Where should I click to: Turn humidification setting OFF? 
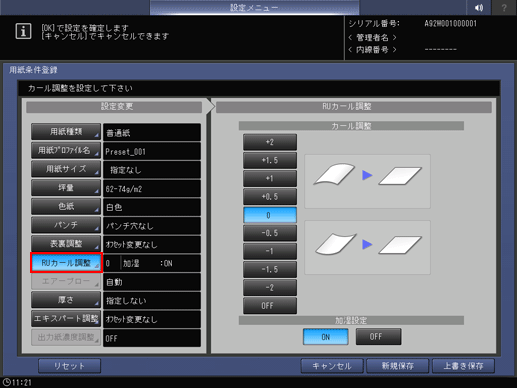pyautogui.click(x=378, y=337)
